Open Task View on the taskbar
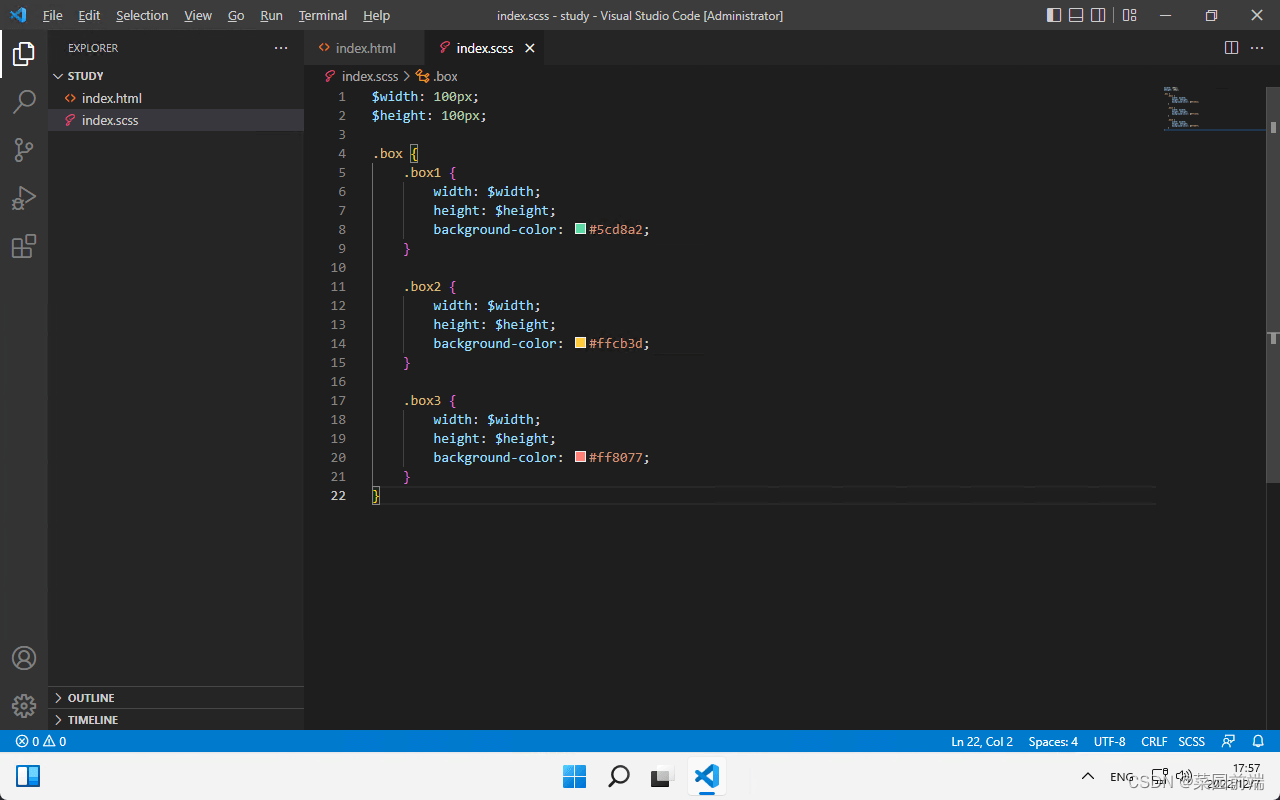 click(x=662, y=776)
